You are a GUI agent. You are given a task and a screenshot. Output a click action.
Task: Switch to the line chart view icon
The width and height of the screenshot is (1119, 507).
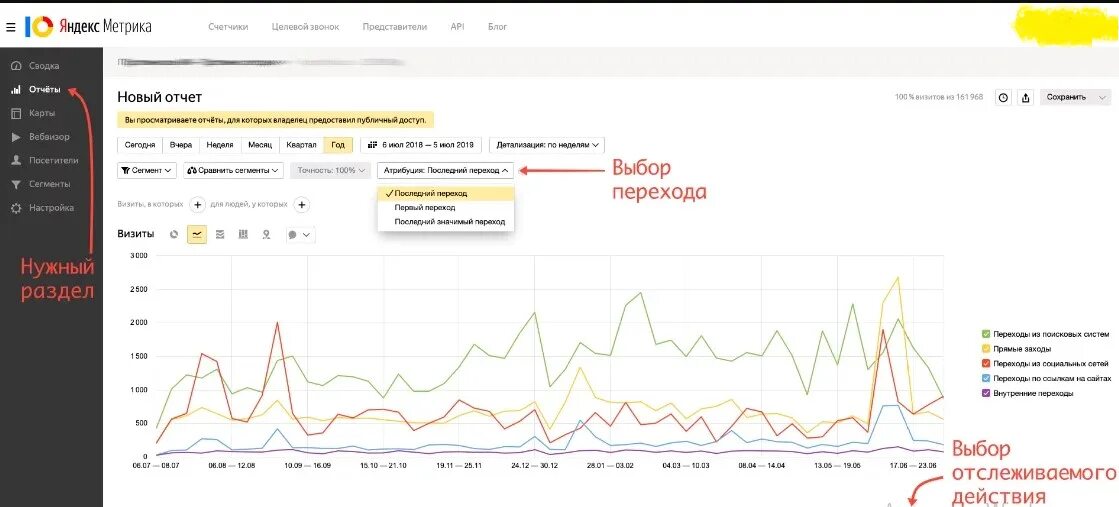(197, 235)
